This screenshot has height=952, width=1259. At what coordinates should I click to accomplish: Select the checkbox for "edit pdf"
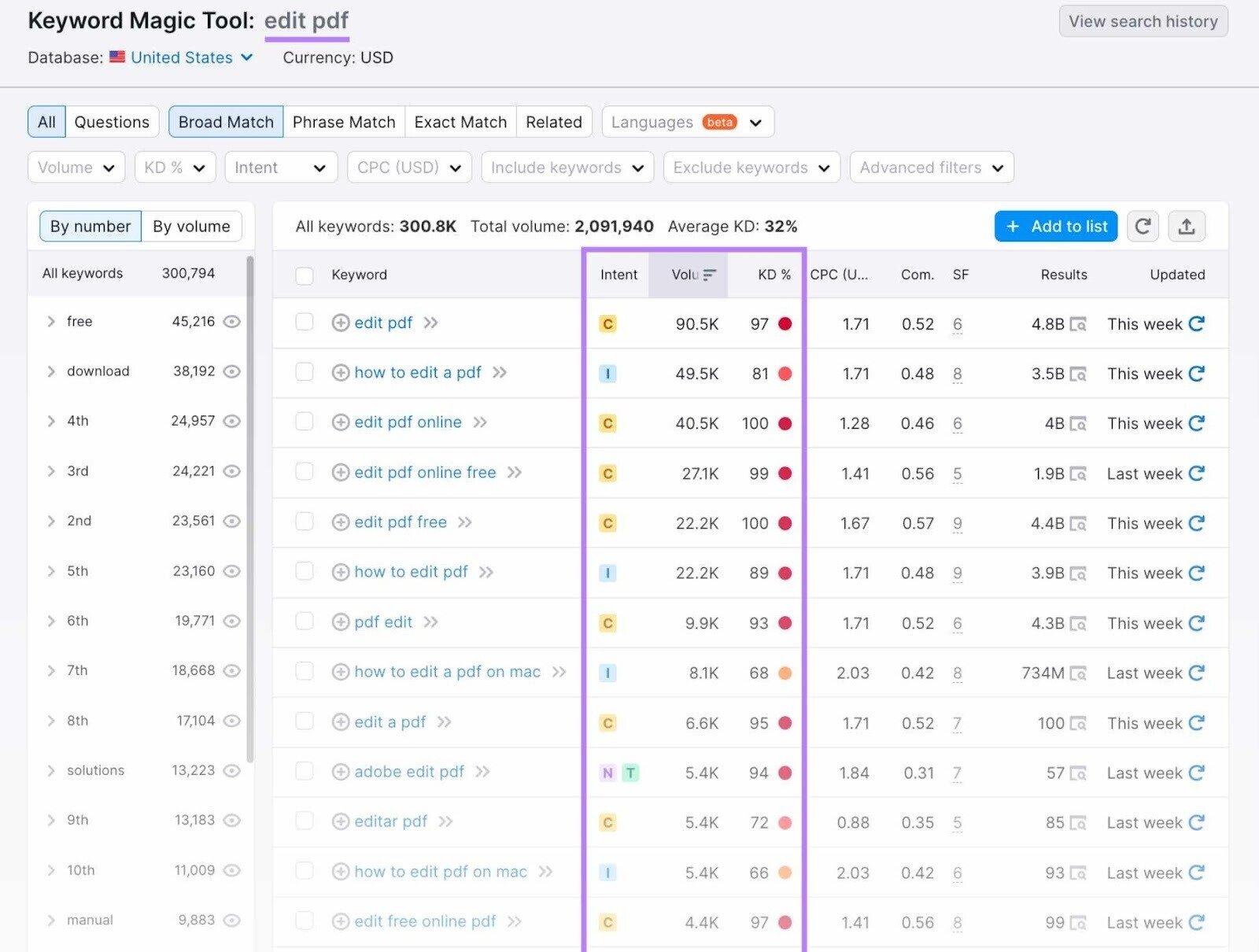pyautogui.click(x=305, y=323)
